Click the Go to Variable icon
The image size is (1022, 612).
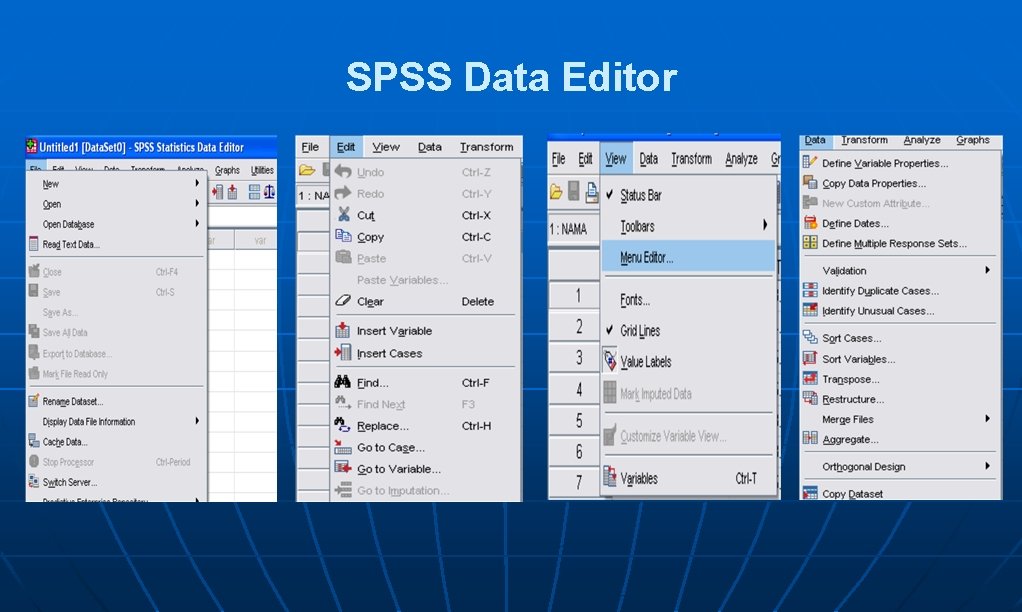(343, 468)
